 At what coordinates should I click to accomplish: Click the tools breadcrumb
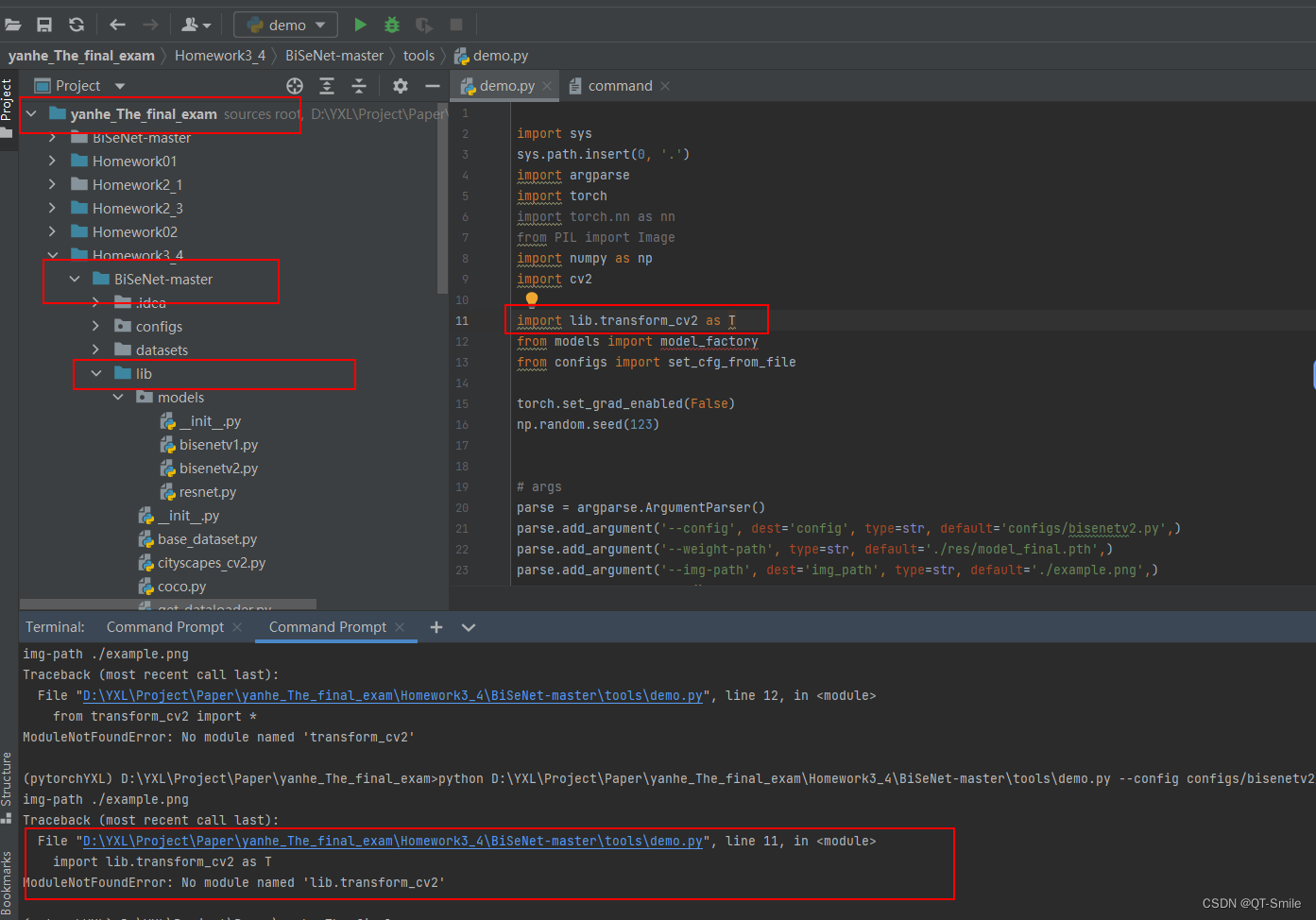pos(419,56)
